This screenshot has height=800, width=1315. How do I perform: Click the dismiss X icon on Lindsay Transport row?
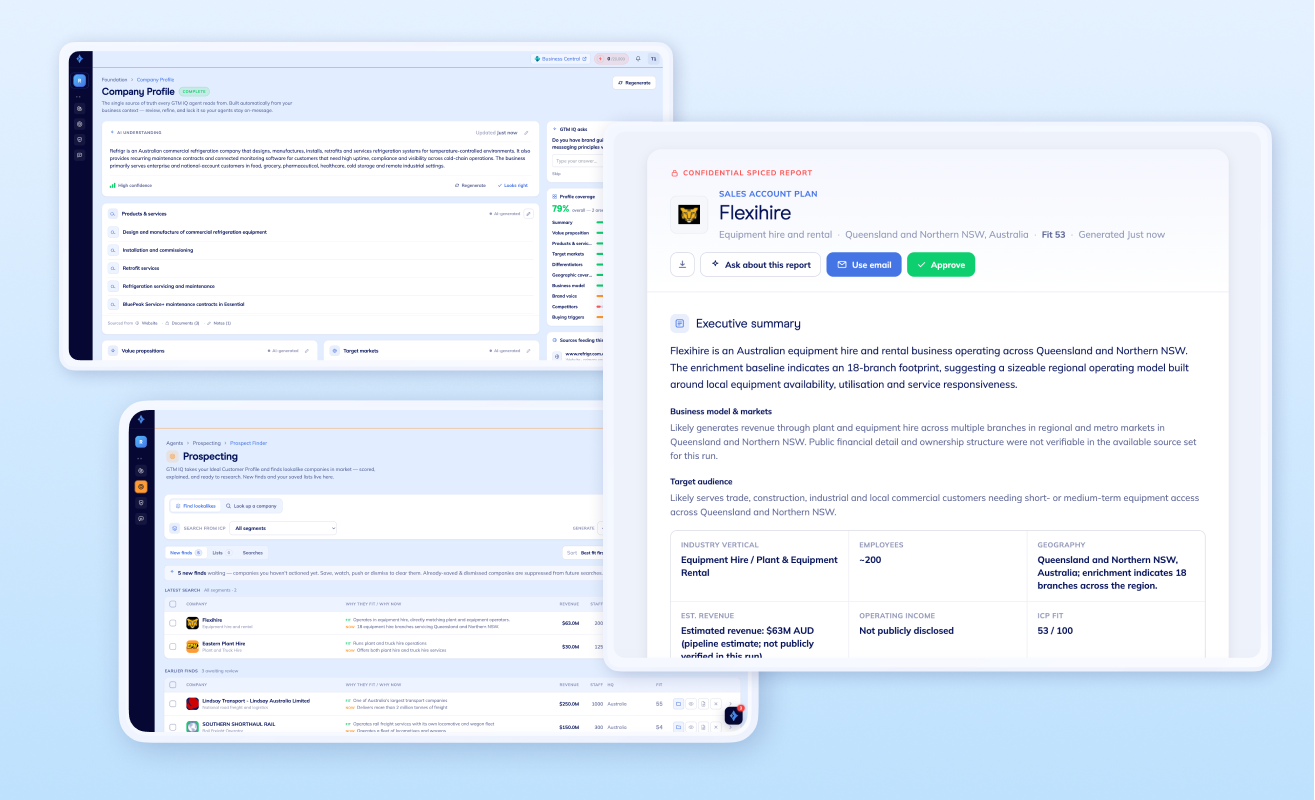tap(716, 704)
